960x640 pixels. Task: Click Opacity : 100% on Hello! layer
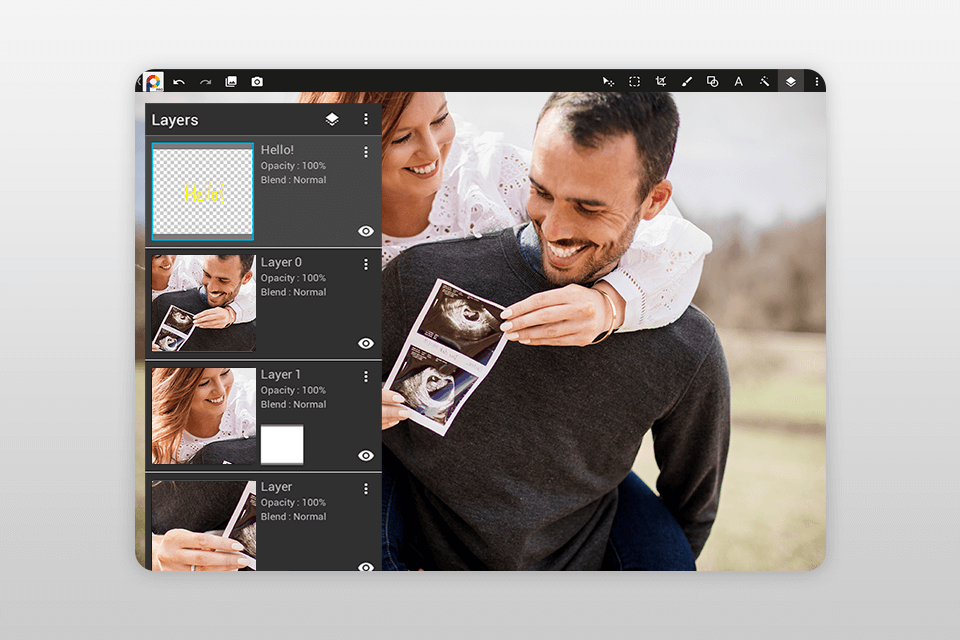click(x=293, y=165)
